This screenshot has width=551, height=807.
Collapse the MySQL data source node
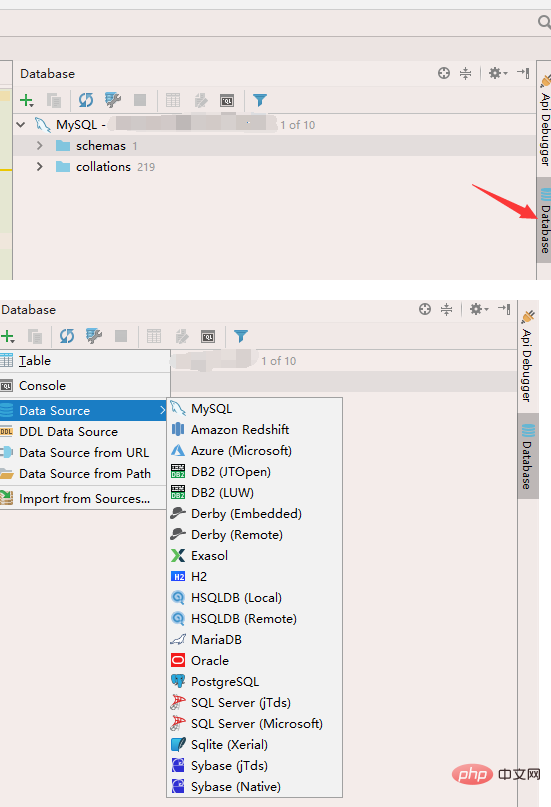pos(21,125)
